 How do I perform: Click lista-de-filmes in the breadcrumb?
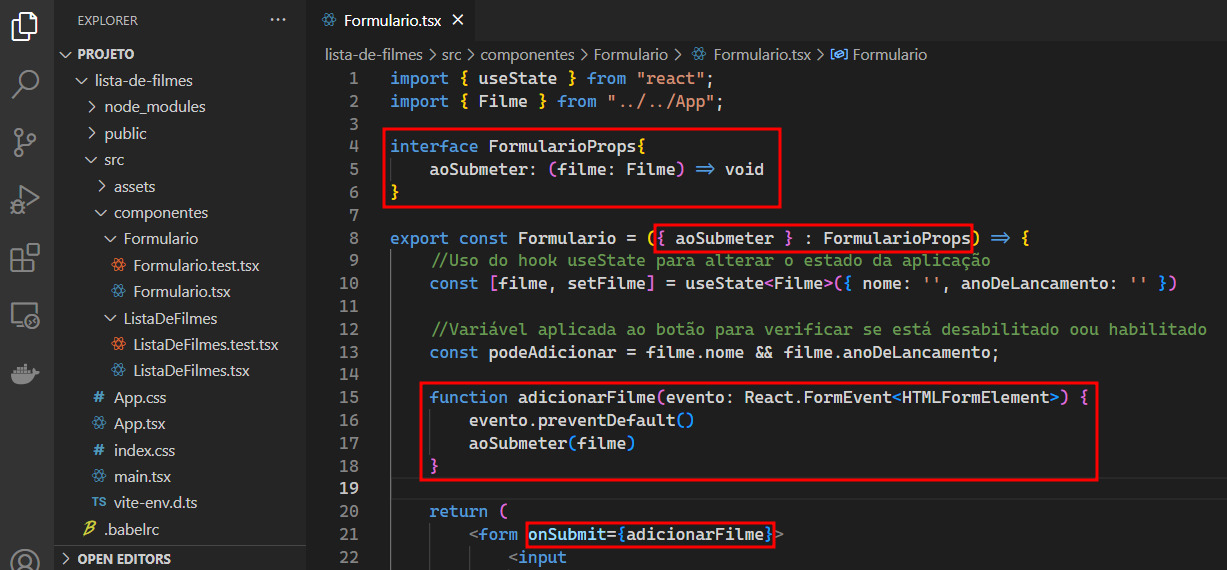pos(374,55)
